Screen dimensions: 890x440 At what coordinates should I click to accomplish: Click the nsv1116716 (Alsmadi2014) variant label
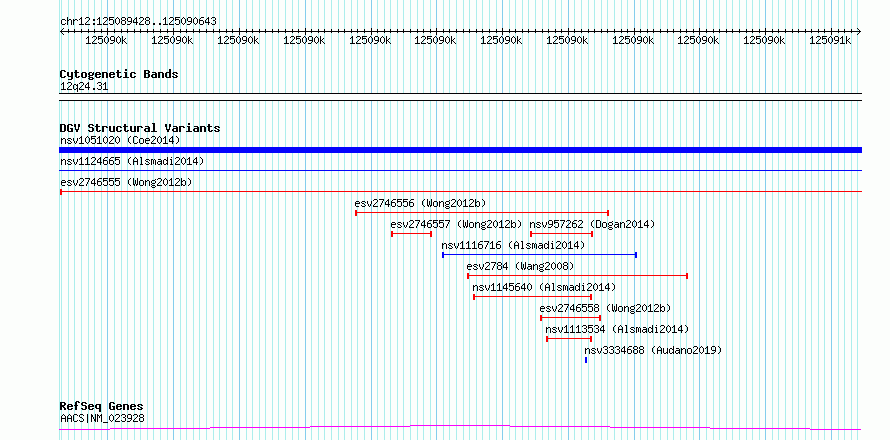point(513,245)
